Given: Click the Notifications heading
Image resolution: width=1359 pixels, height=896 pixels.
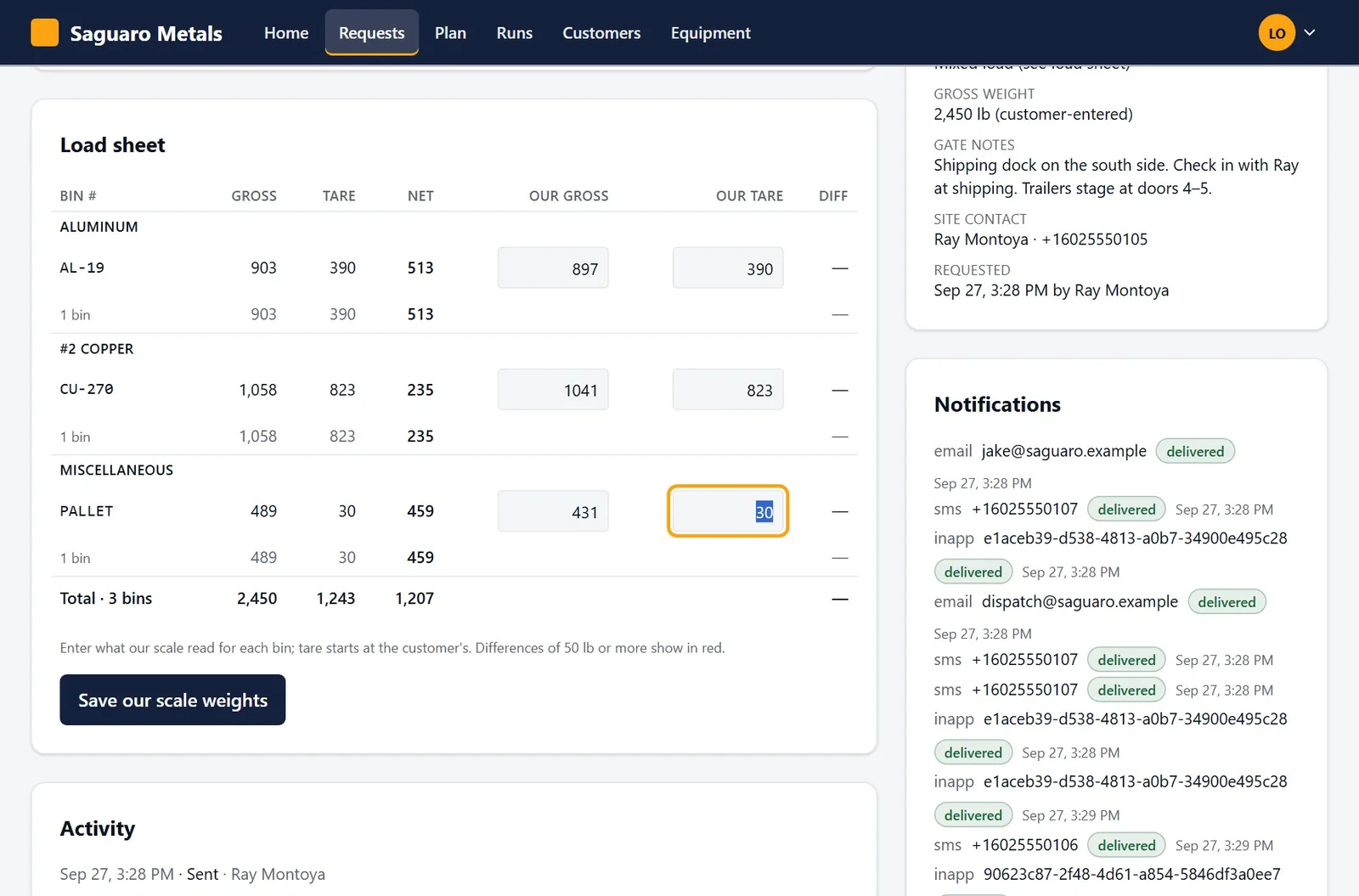Looking at the screenshot, I should (997, 404).
